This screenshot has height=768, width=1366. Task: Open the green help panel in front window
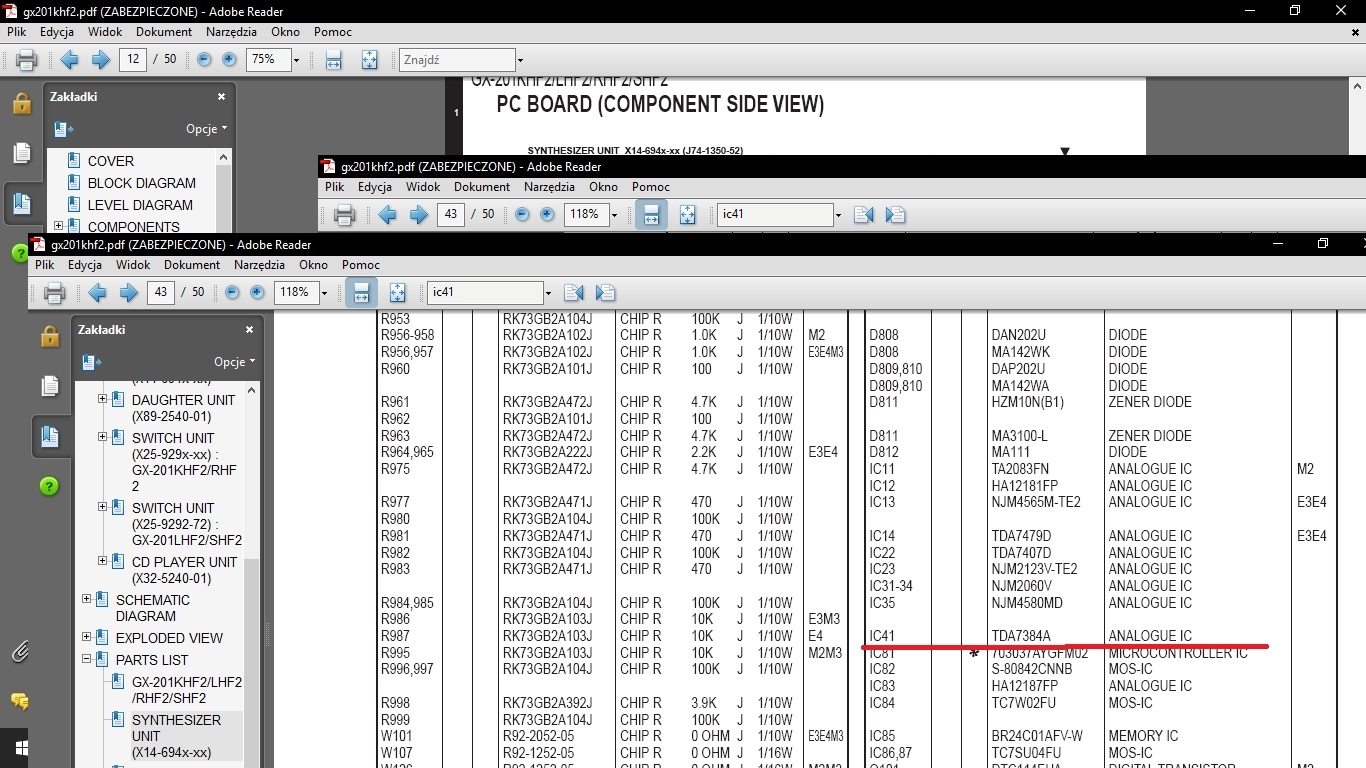[49, 487]
